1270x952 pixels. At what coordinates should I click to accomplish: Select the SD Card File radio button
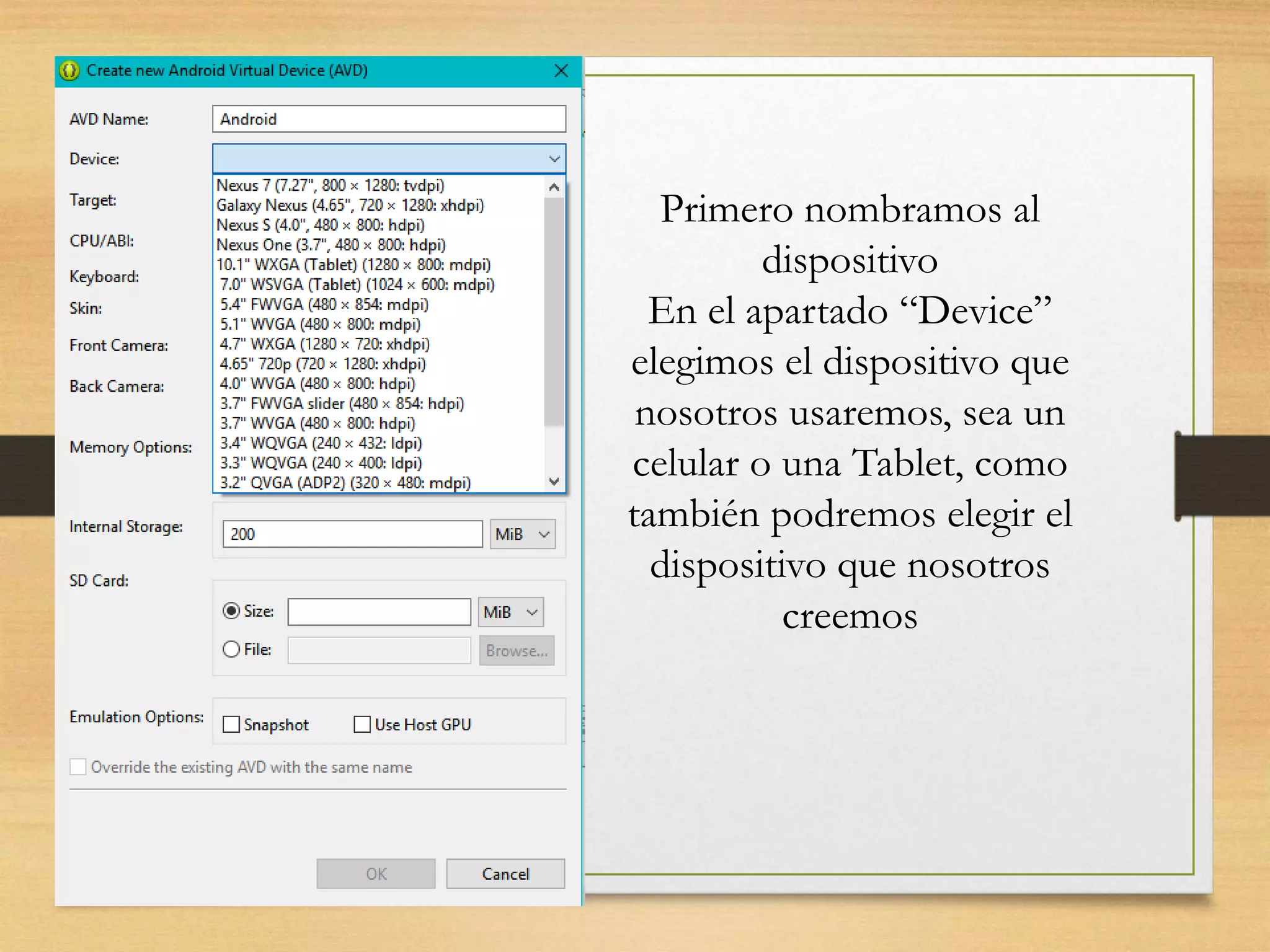pos(231,649)
